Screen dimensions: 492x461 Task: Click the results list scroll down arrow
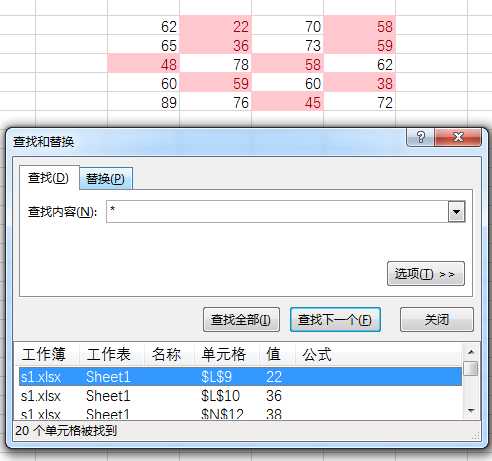(x=471, y=410)
